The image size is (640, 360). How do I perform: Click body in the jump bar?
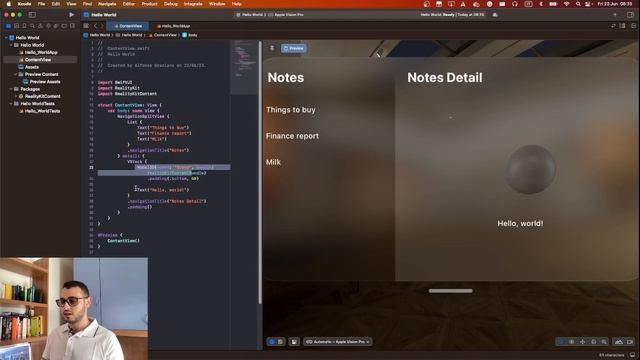(x=190, y=35)
